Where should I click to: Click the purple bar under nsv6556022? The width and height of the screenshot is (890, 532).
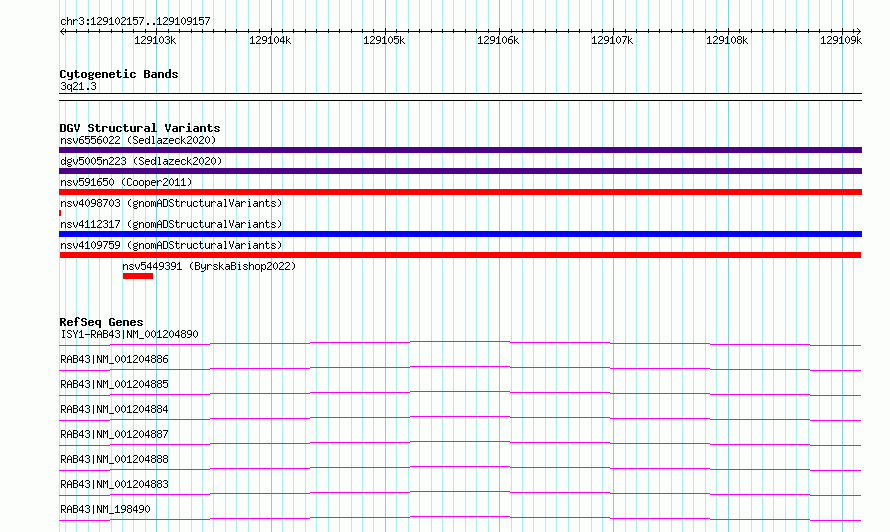460,150
